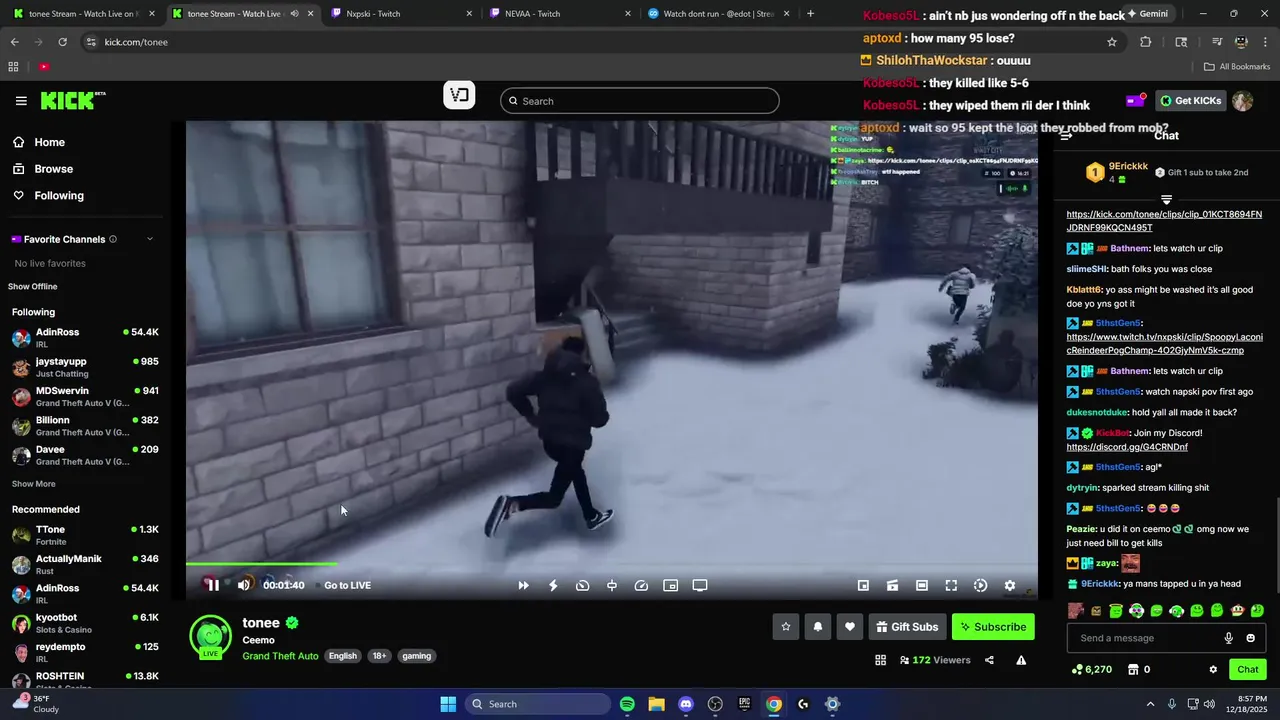Open kyootbot recommended channel

click(x=85, y=623)
